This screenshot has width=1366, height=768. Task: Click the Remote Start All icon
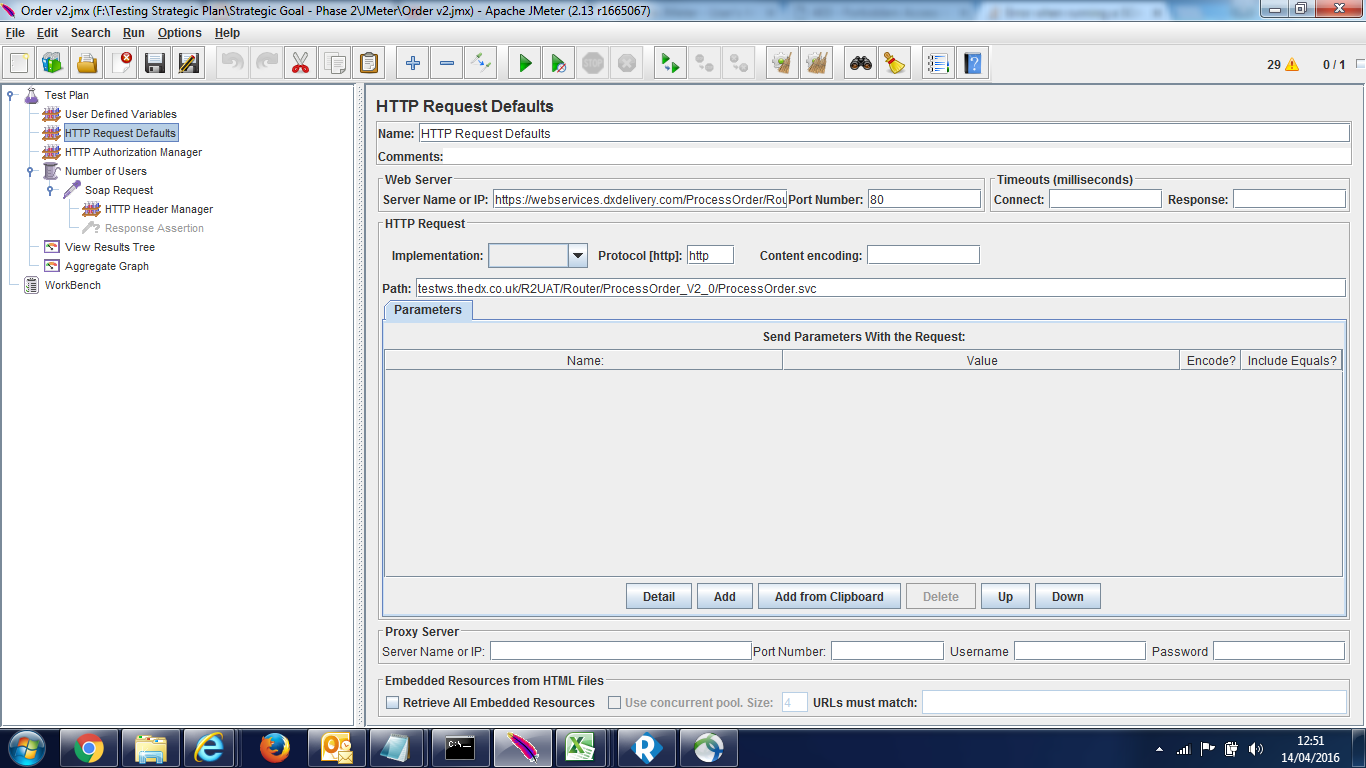click(x=671, y=64)
